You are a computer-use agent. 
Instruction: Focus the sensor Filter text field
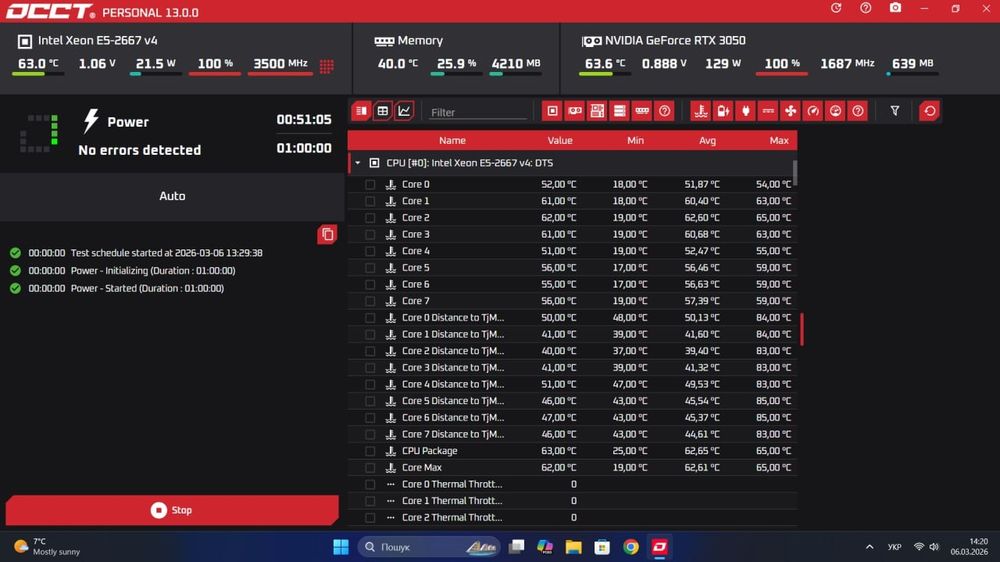(477, 112)
